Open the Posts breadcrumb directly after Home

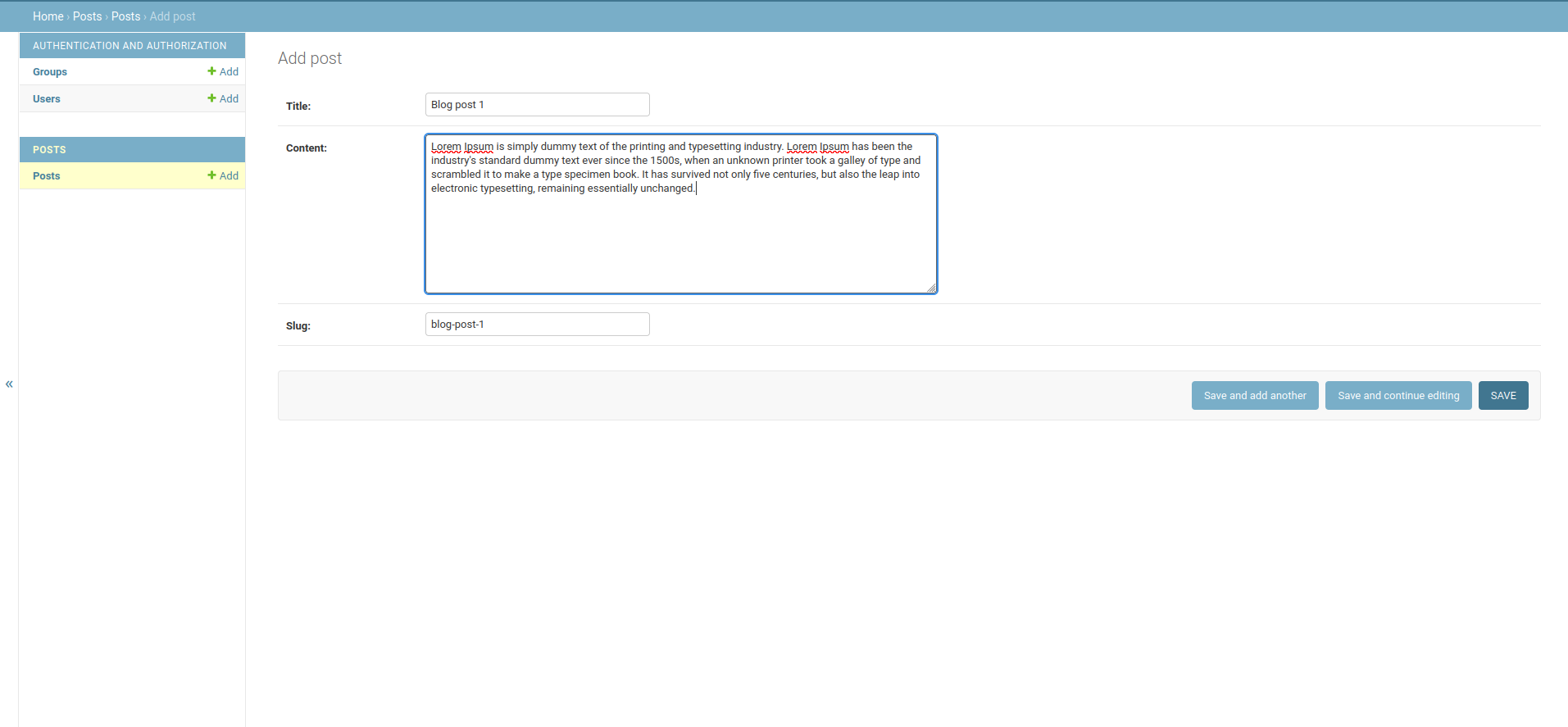[x=87, y=16]
